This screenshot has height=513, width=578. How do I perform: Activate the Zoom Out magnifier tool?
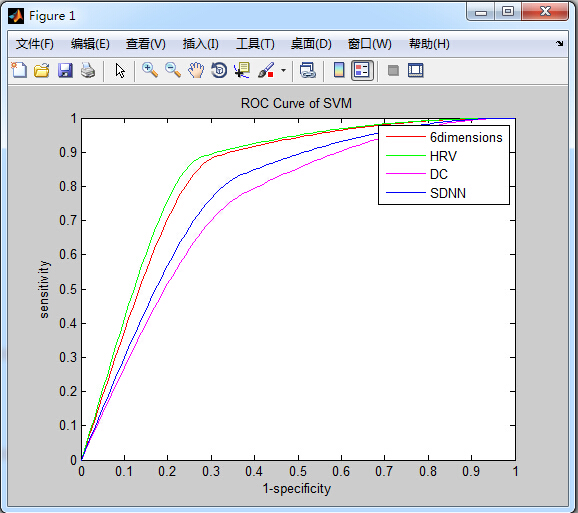coord(173,70)
